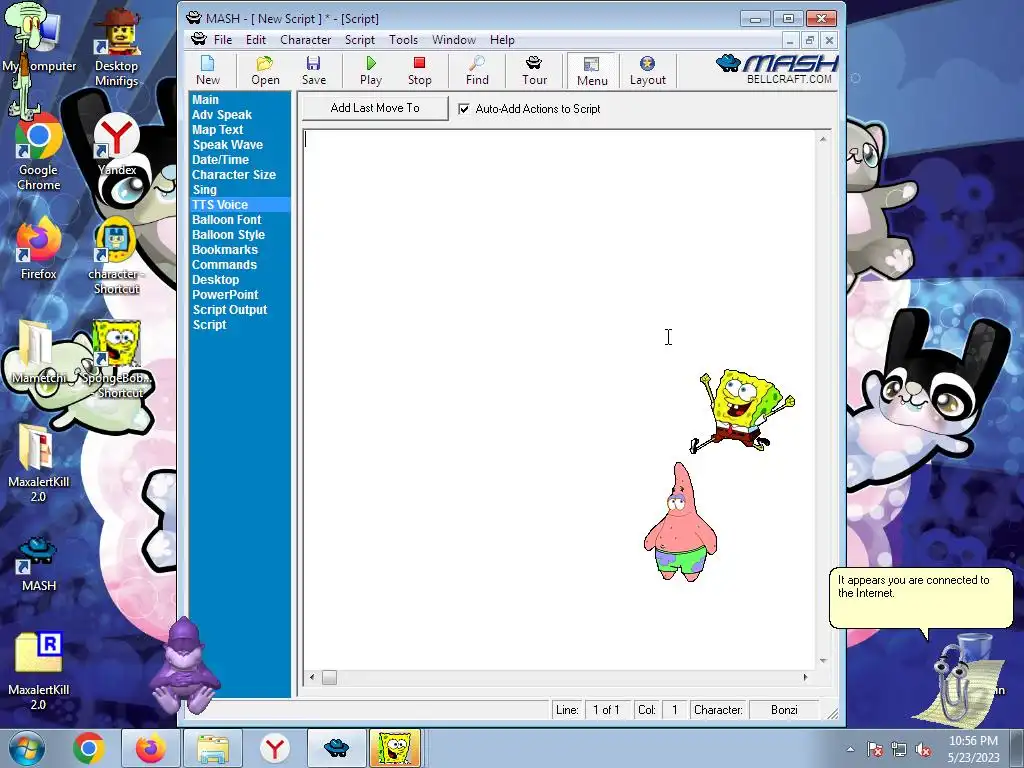Open Character Size in the sidebar
This screenshot has height=768, width=1024.
tap(234, 174)
